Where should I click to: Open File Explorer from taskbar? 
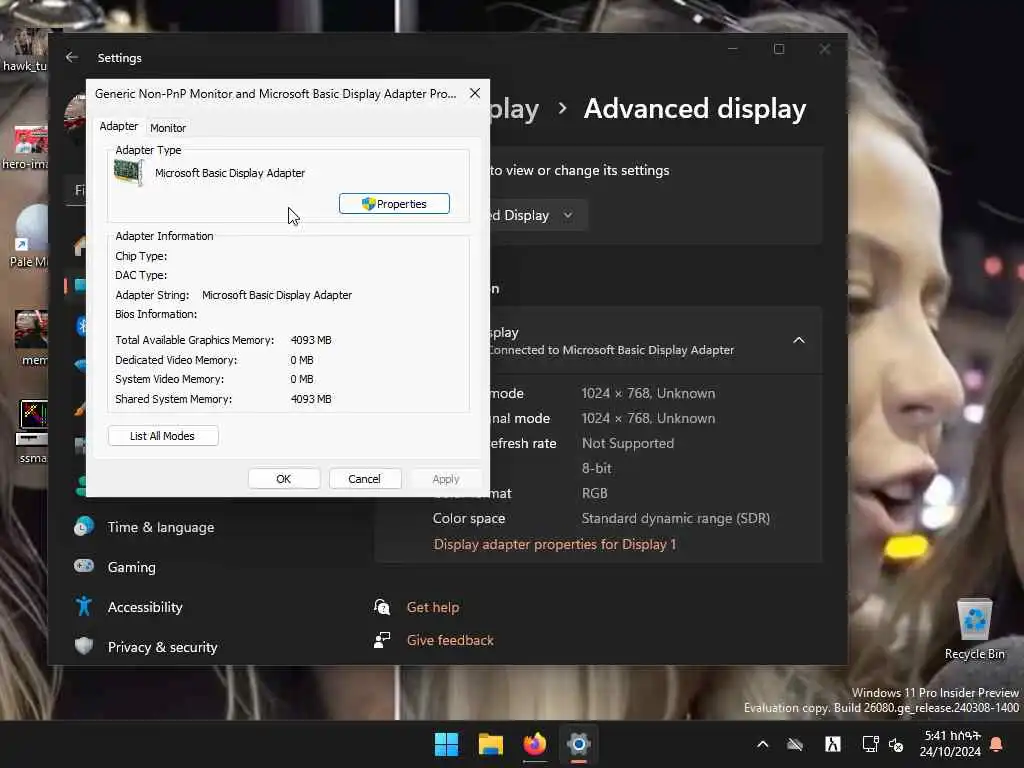(490, 744)
